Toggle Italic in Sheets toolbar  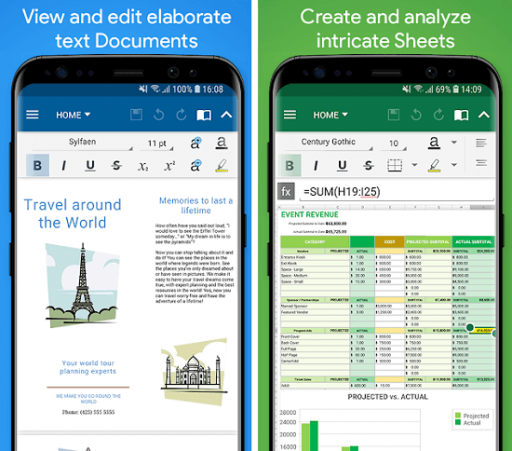315,165
